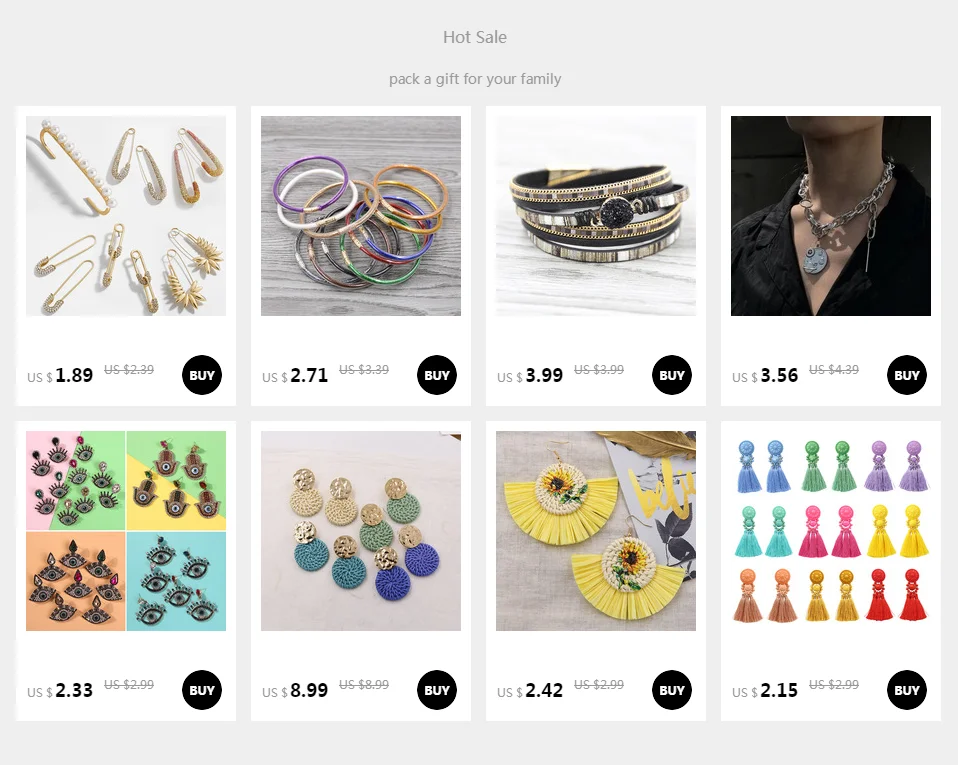Open the silver chain necklace product image
Viewport: 958px width, 765px height.
pos(831,216)
